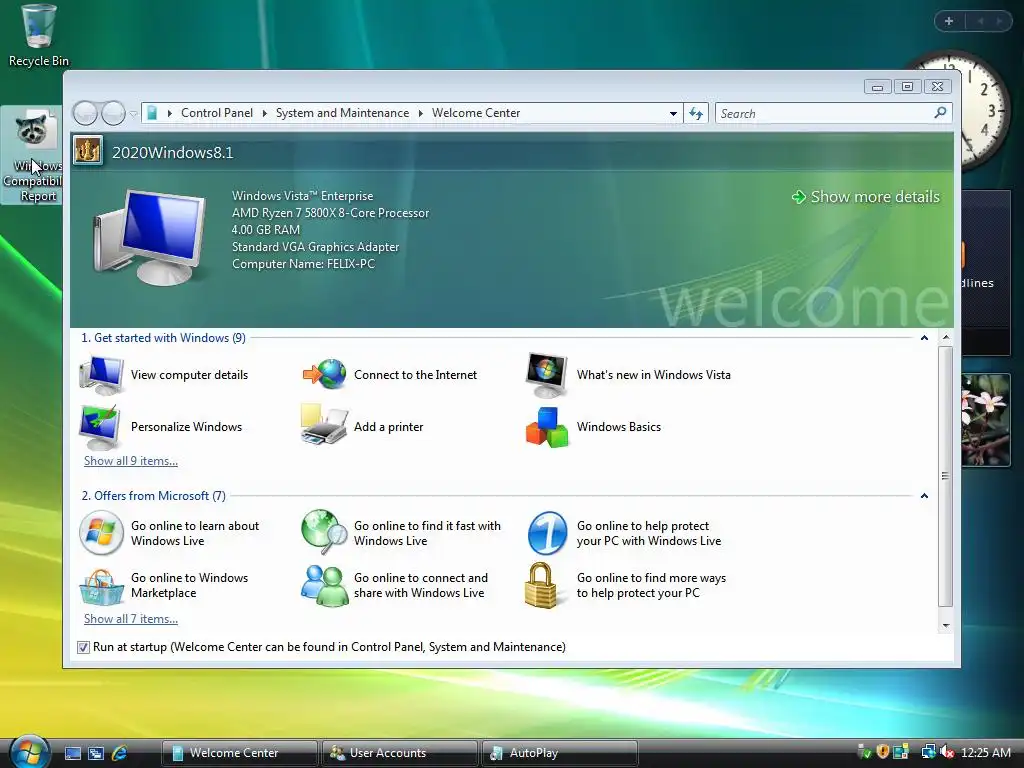Click the muted volume tray icon
The image size is (1024, 768).
point(947,752)
